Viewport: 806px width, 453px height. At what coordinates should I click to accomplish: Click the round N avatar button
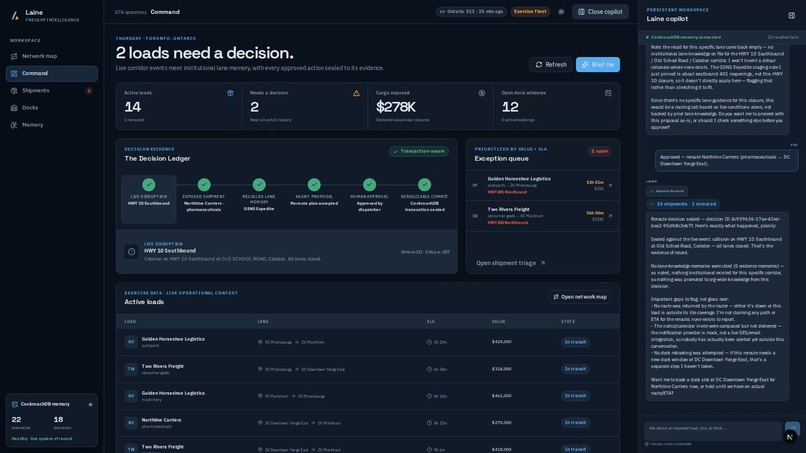pyautogui.click(x=790, y=437)
